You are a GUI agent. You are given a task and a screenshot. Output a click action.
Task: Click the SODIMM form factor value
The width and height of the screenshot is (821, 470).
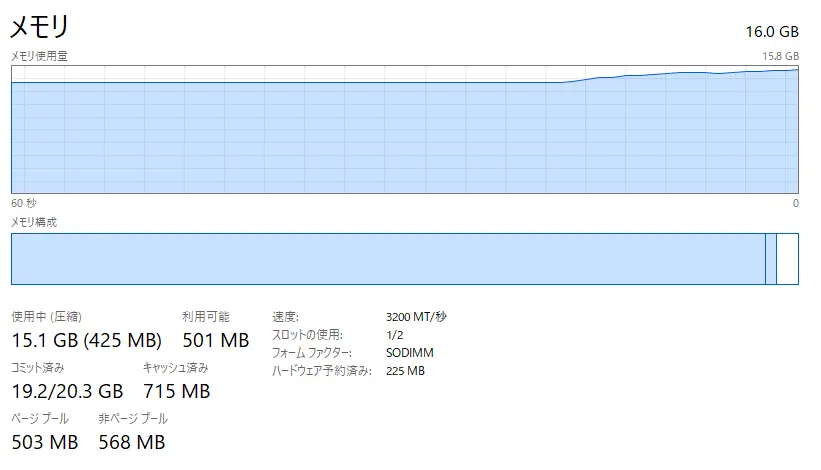click(x=410, y=352)
